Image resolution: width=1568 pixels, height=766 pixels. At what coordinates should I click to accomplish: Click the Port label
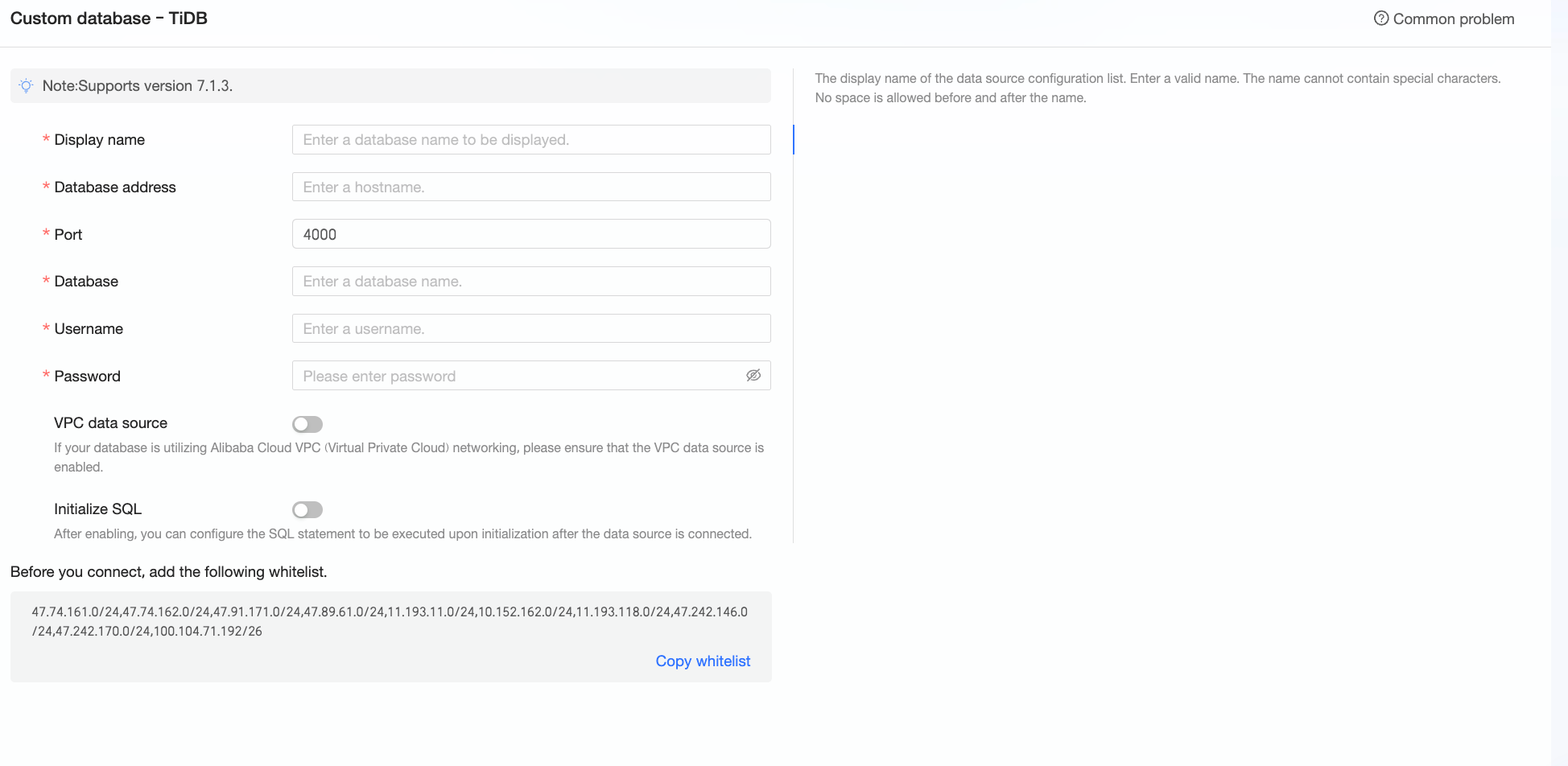[x=68, y=235]
